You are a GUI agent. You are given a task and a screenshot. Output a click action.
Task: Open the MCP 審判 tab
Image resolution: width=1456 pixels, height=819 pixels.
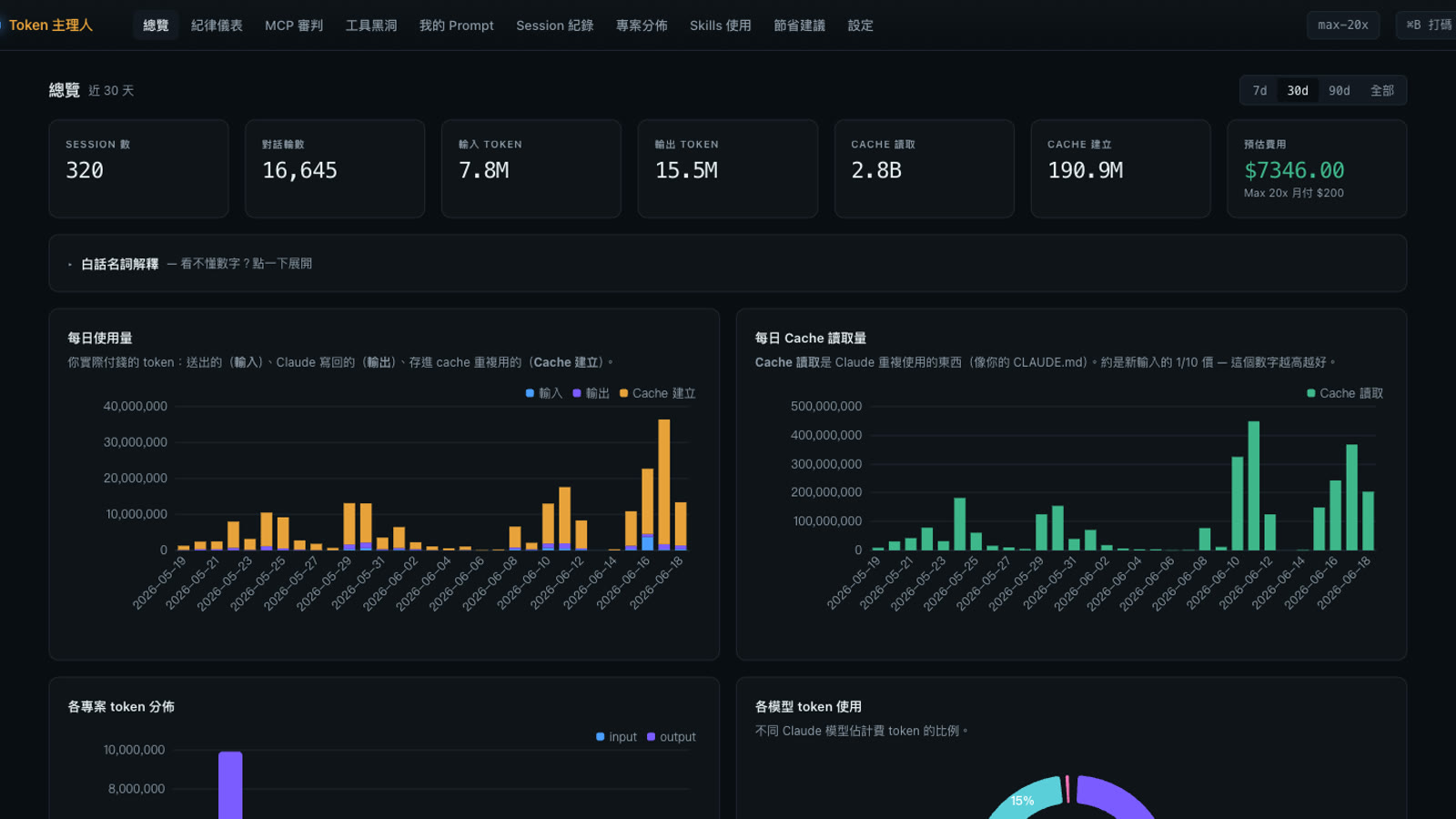294,25
